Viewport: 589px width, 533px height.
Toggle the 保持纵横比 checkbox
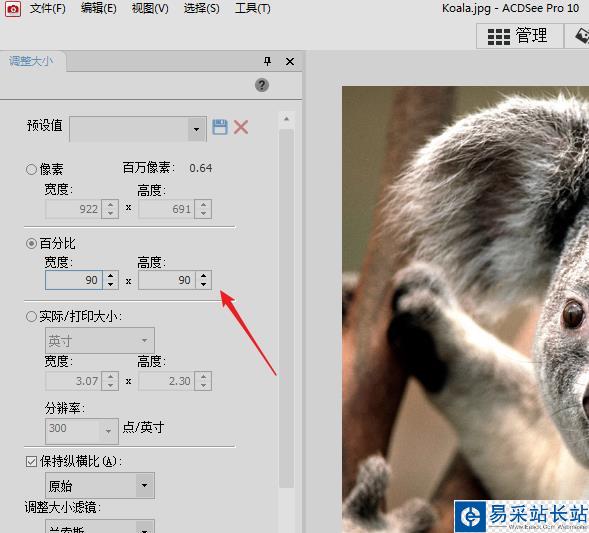(31, 461)
